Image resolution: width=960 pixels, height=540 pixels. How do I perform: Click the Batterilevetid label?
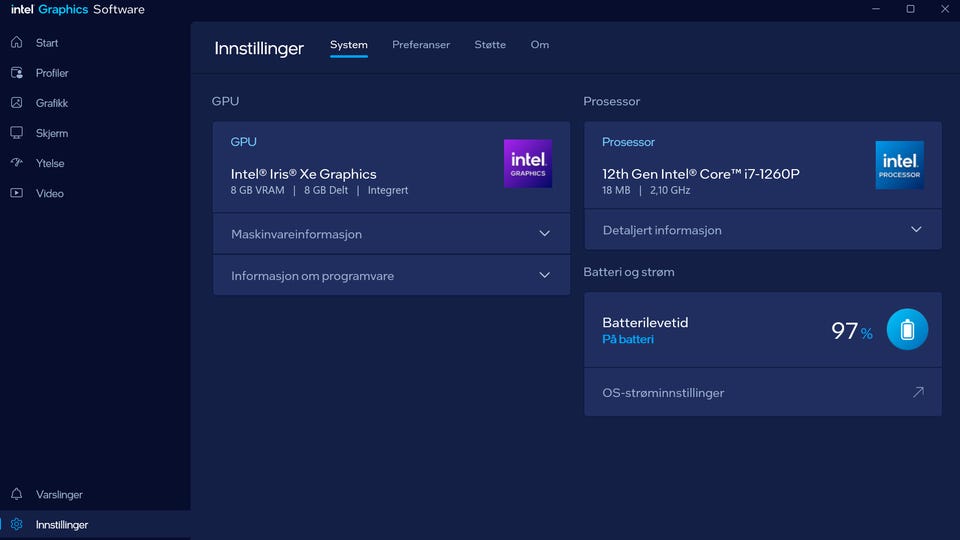click(645, 323)
